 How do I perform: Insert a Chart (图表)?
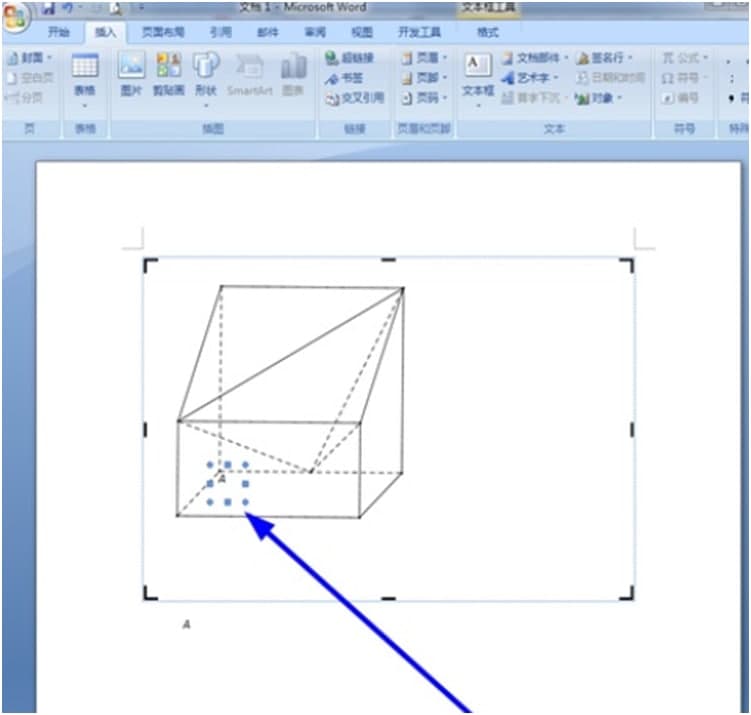pyautogui.click(x=294, y=74)
